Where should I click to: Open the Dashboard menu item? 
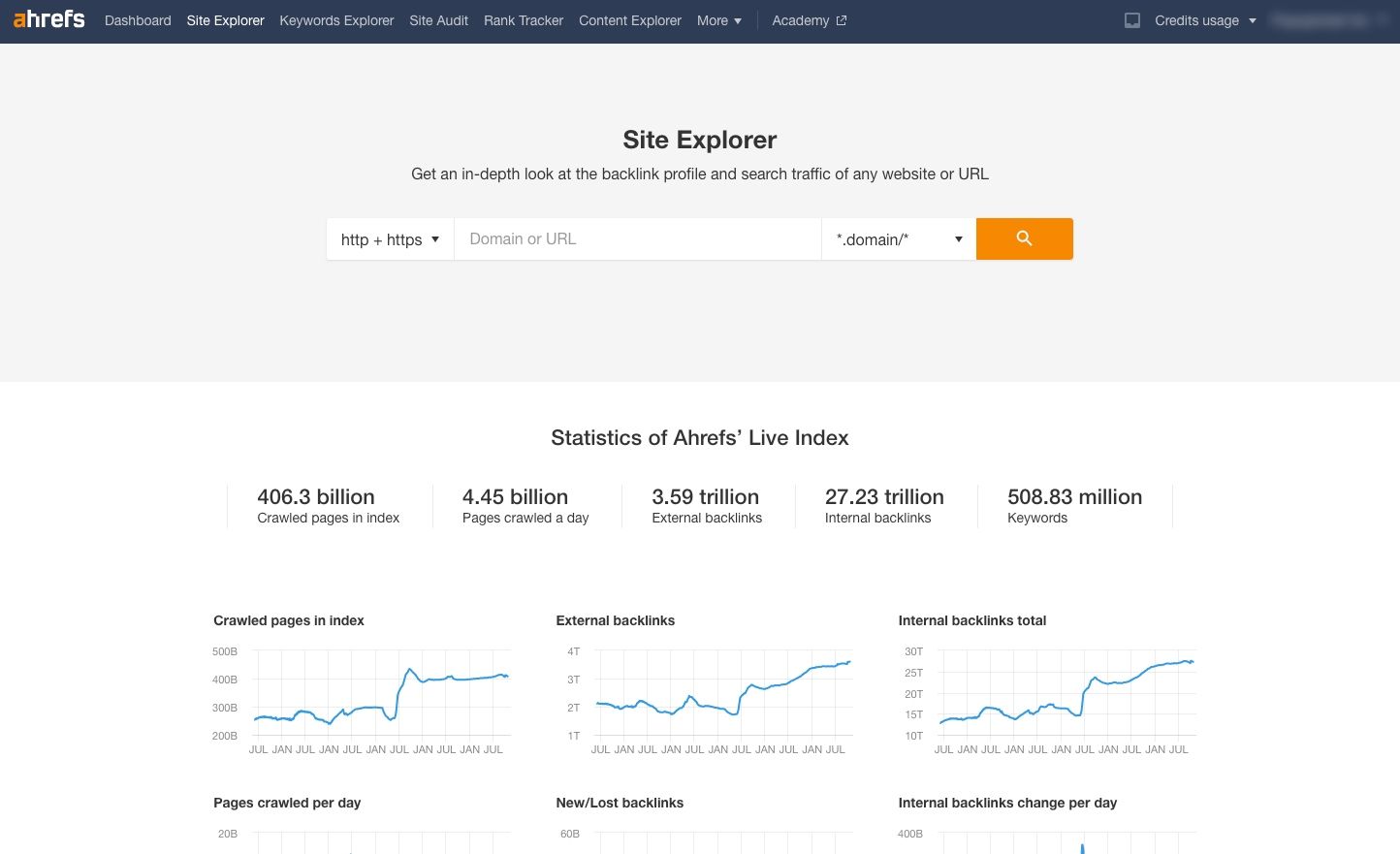pos(138,20)
